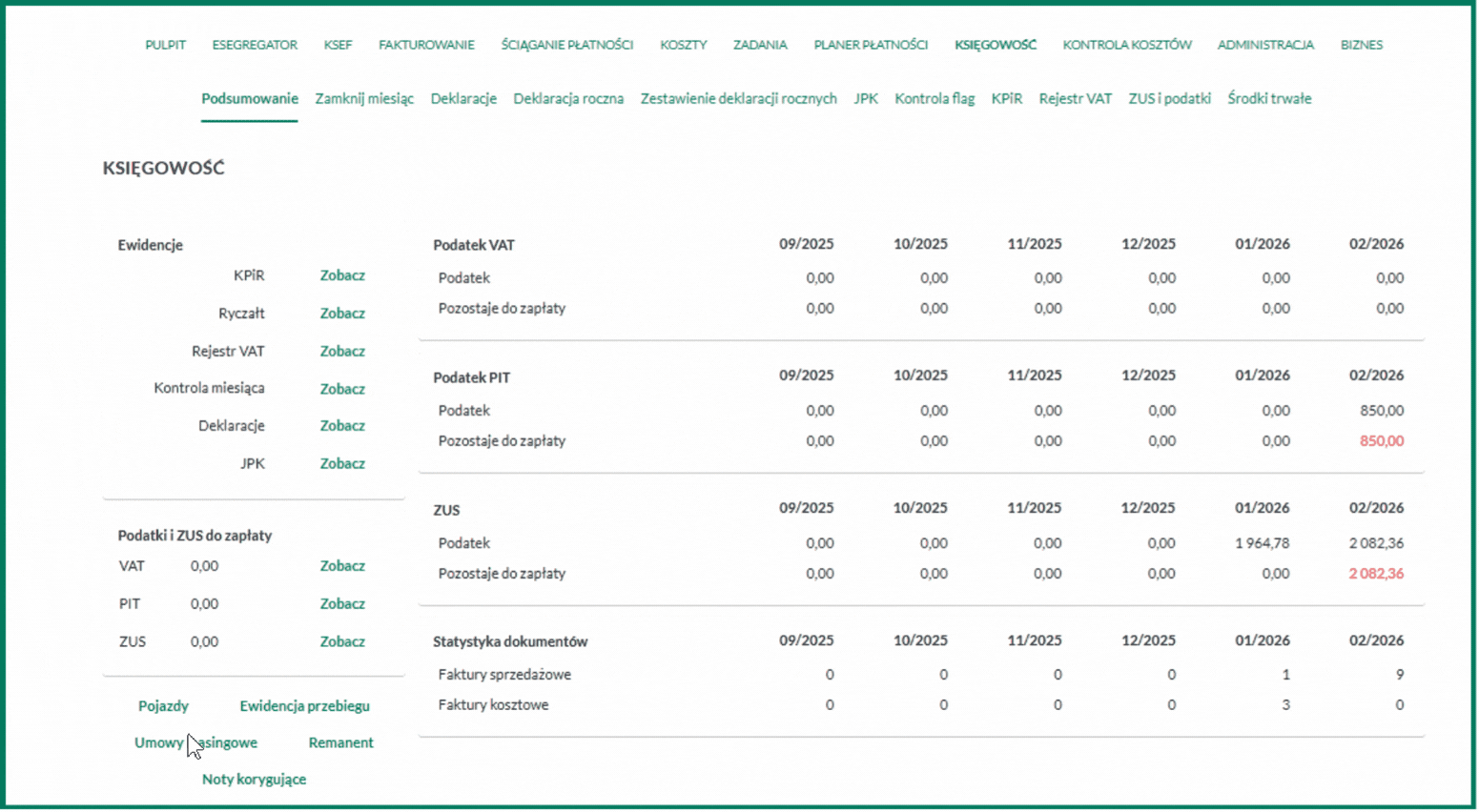Click Zobacz next to Kontrola miesiąca

click(x=342, y=389)
